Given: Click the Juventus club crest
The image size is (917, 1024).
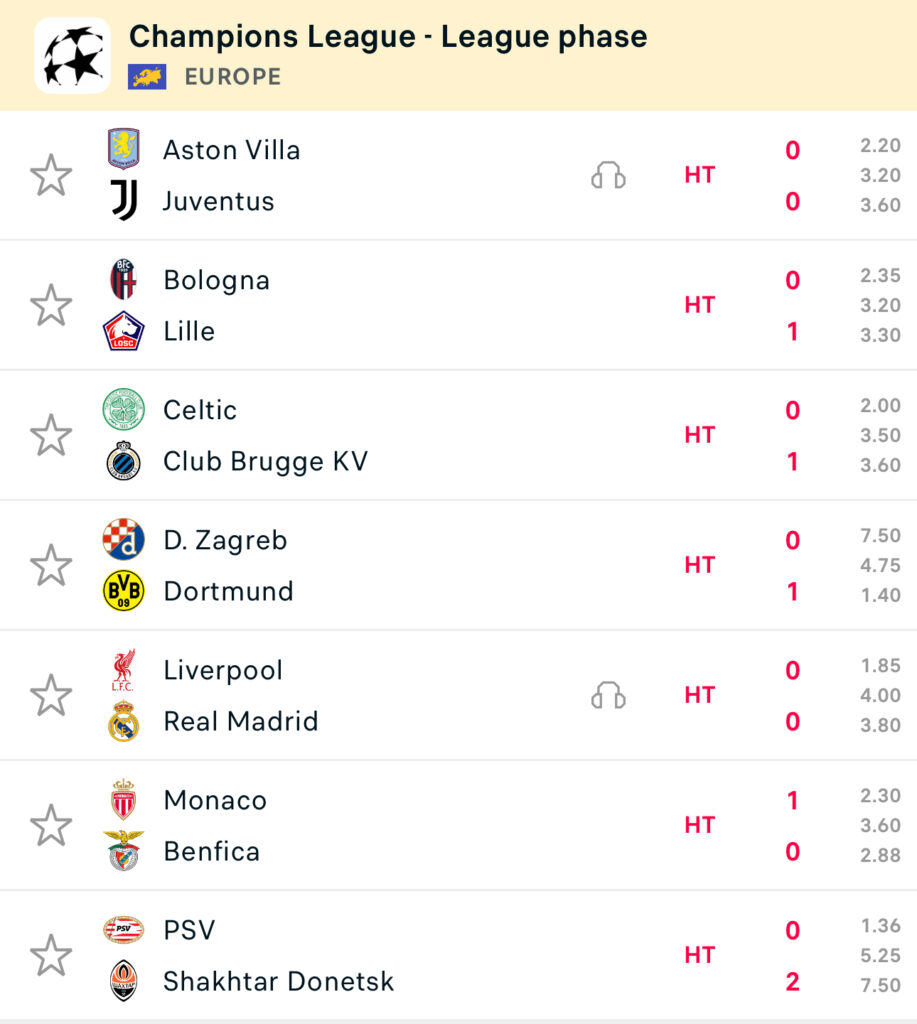Looking at the screenshot, I should click(x=123, y=200).
